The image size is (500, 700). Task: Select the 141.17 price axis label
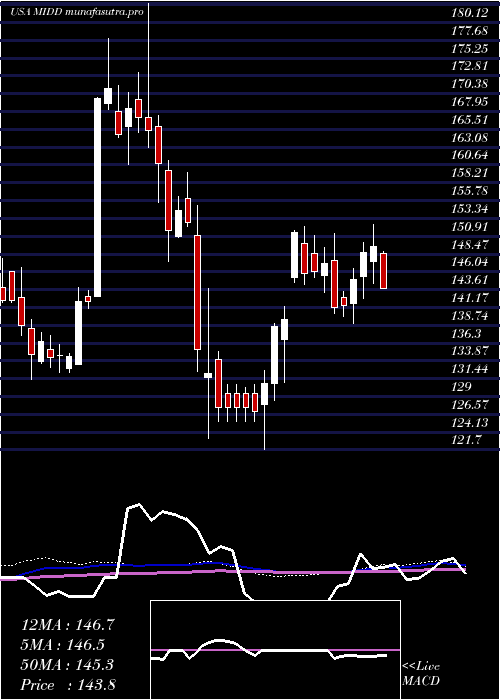pos(470,298)
